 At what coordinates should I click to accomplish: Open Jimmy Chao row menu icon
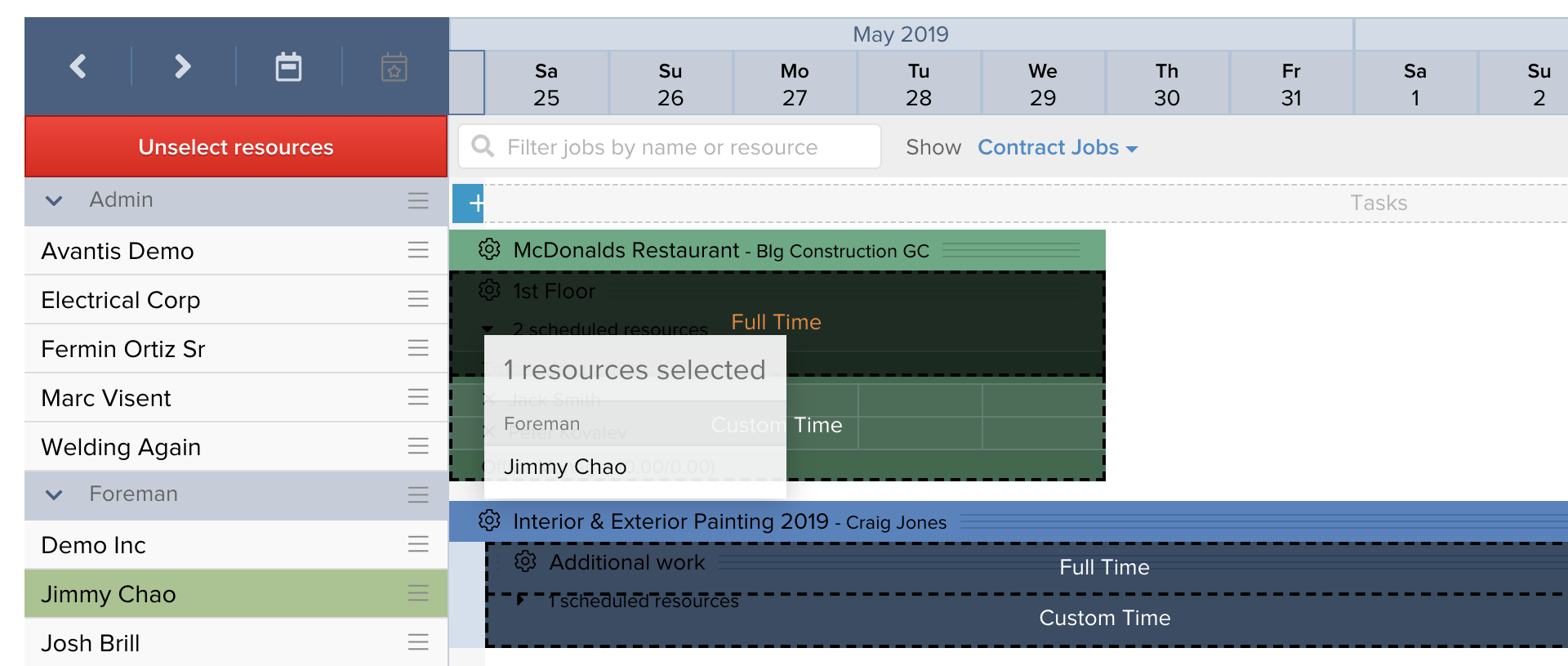click(418, 593)
